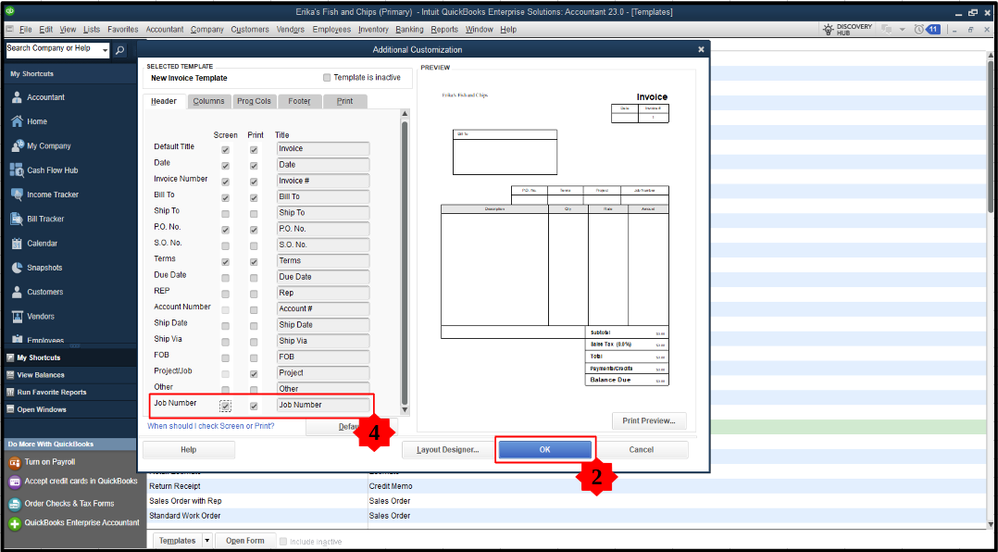Viewport: 998px width, 552px height.
Task: Select Standard Work Order template row
Action: point(566,516)
